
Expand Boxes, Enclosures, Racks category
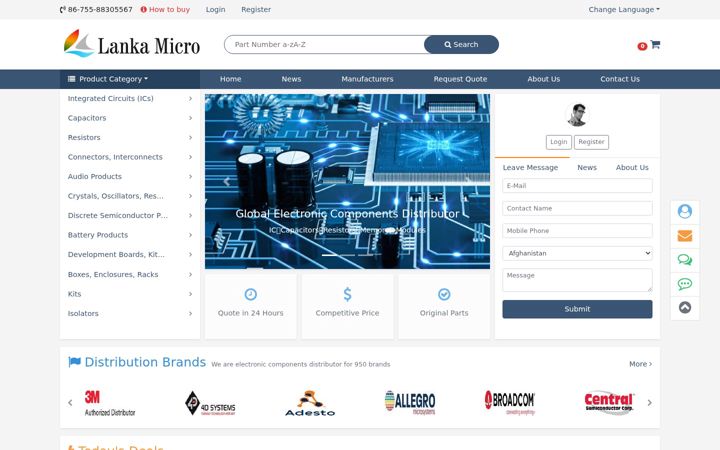point(130,274)
